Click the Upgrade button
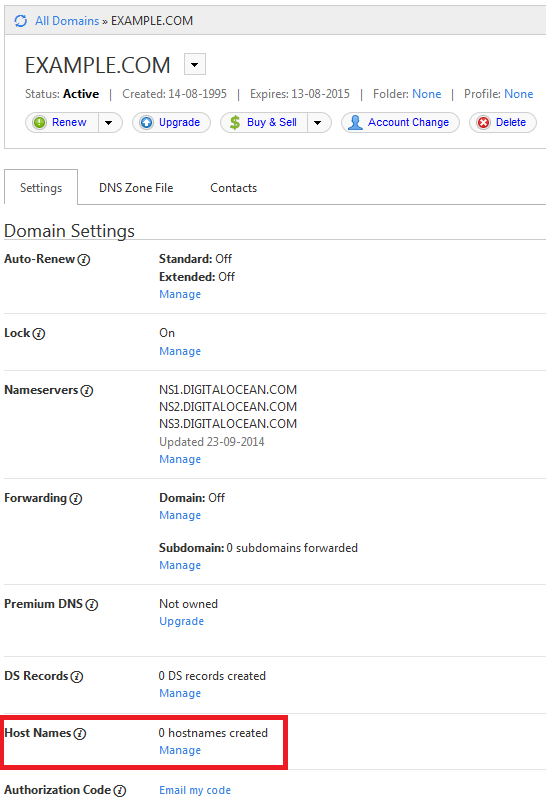546x811 pixels. click(x=171, y=123)
